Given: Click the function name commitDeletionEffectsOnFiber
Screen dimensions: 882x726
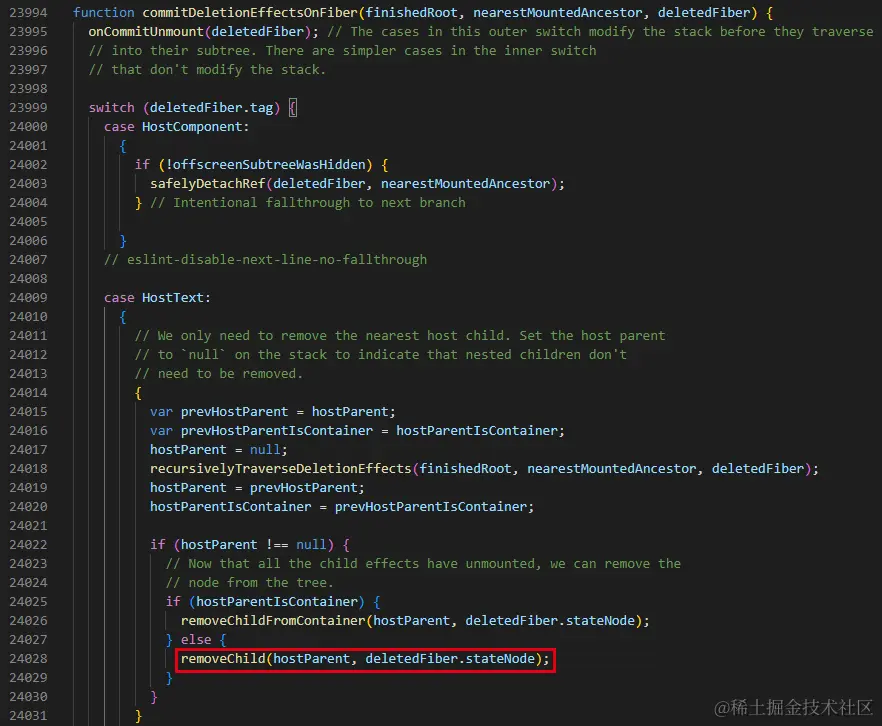Looking at the screenshot, I should [250, 12].
